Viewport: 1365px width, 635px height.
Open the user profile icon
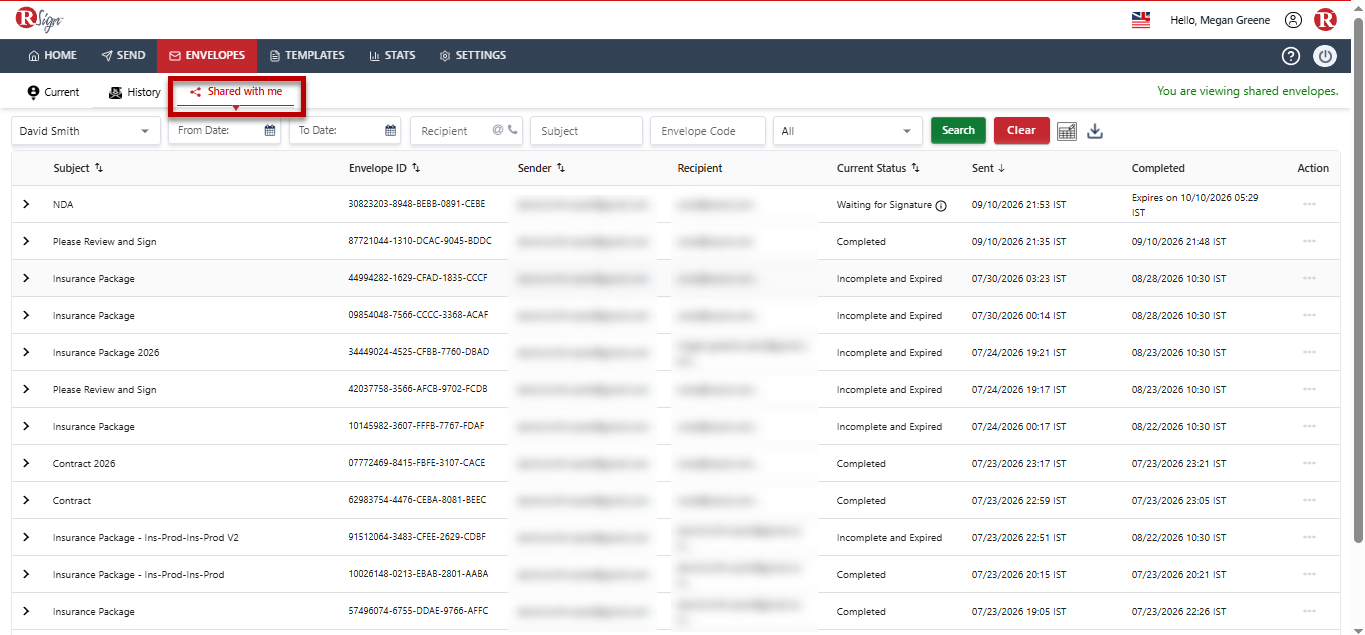click(1294, 20)
